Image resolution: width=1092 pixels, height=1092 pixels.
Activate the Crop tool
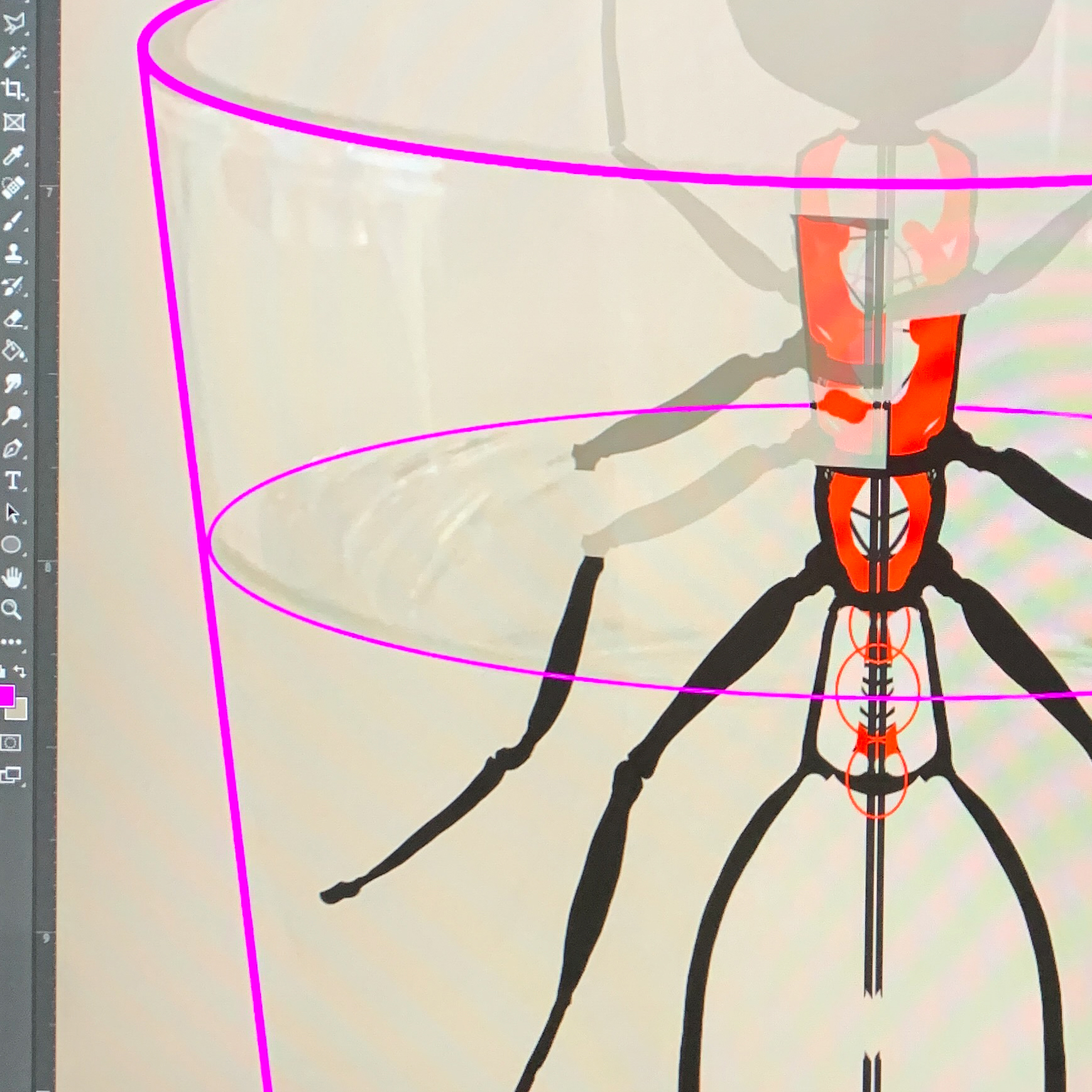pos(13,89)
